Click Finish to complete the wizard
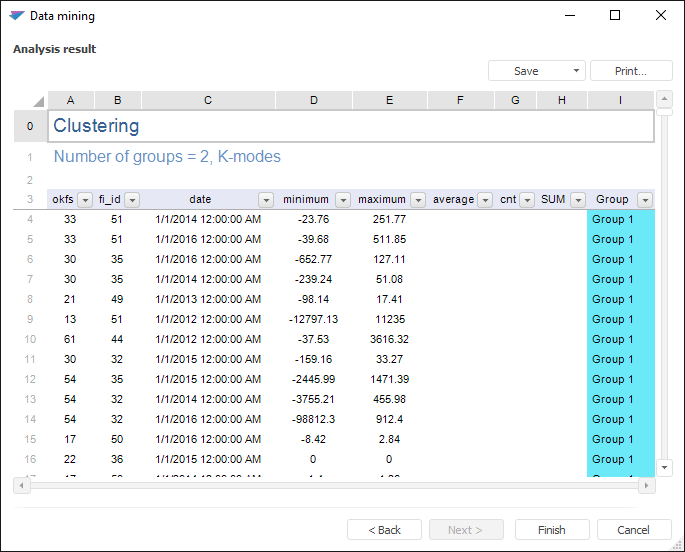685x552 pixels. coord(551,530)
